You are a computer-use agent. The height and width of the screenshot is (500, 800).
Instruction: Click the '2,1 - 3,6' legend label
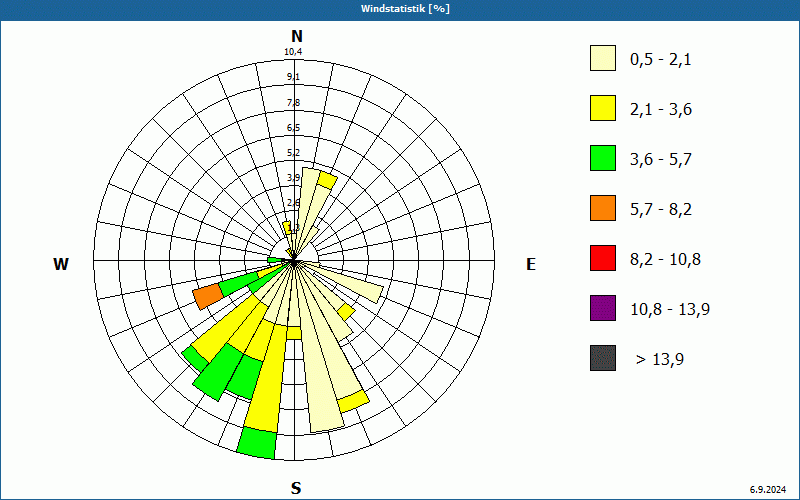coord(661,110)
